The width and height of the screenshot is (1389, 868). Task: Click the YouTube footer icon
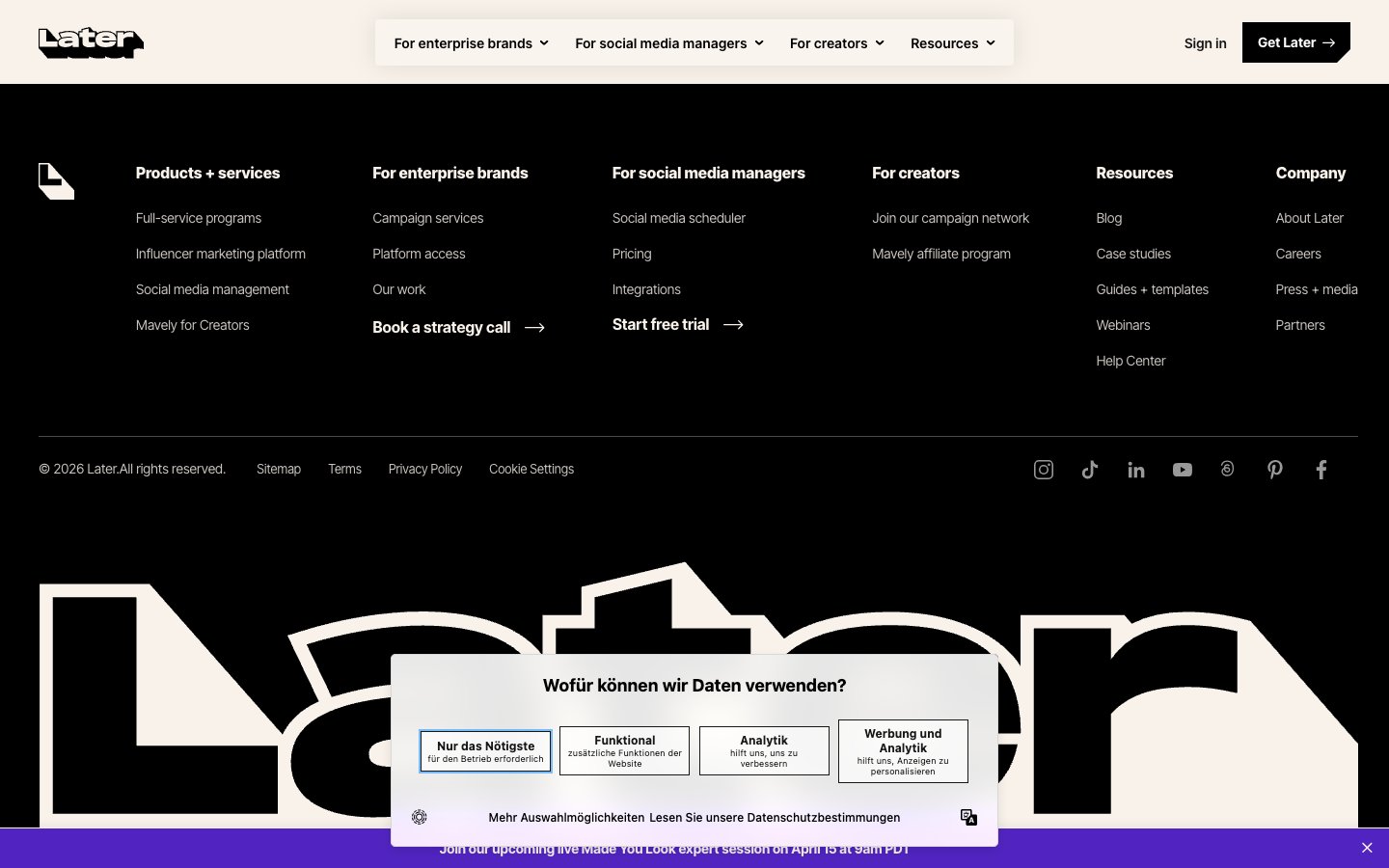pos(1182,470)
